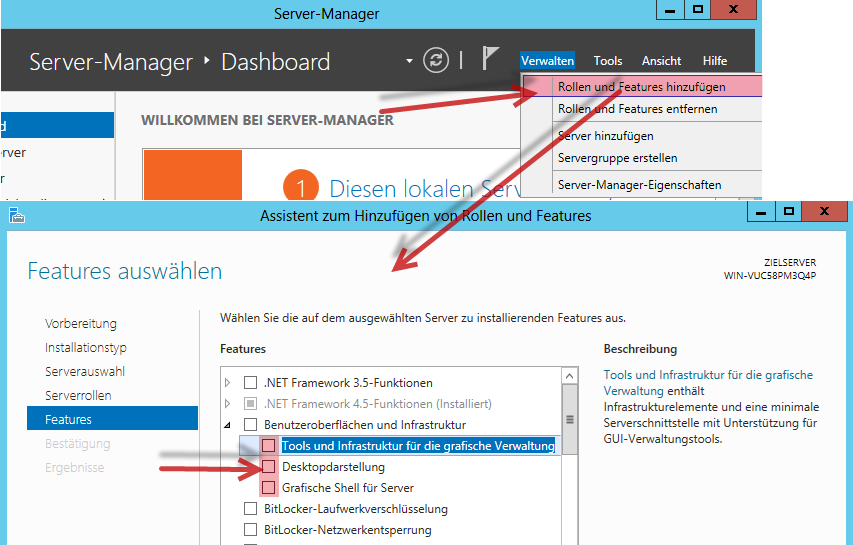Minimize the Assistent wizard window

point(761,212)
